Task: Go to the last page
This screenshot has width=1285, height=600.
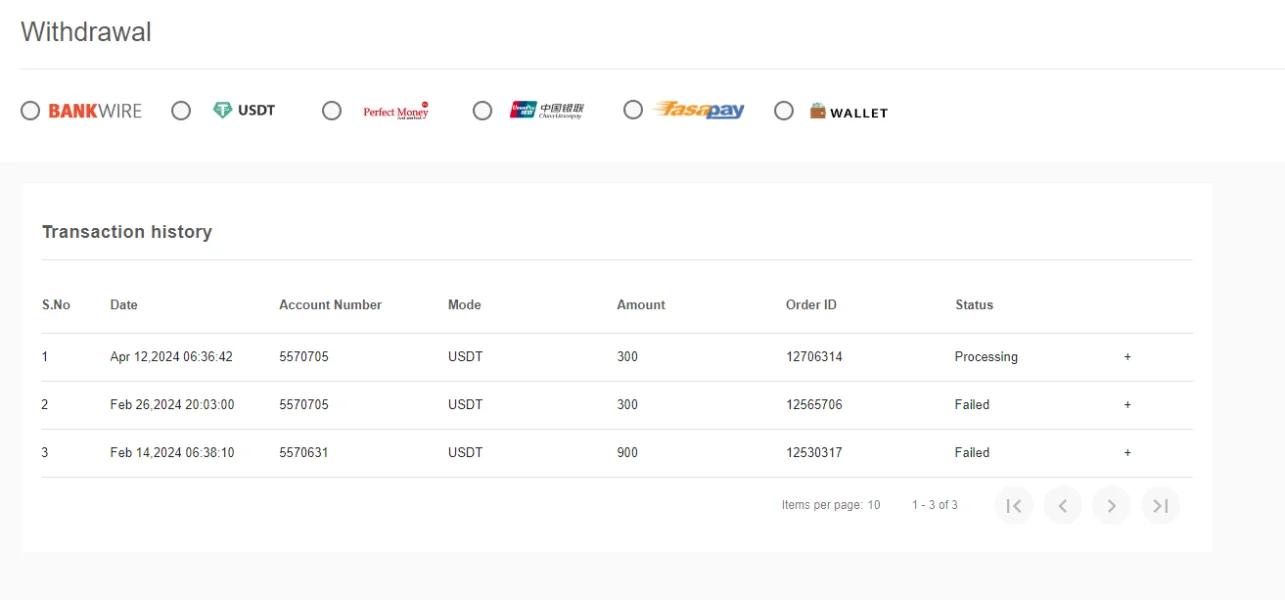Action: click(1160, 506)
